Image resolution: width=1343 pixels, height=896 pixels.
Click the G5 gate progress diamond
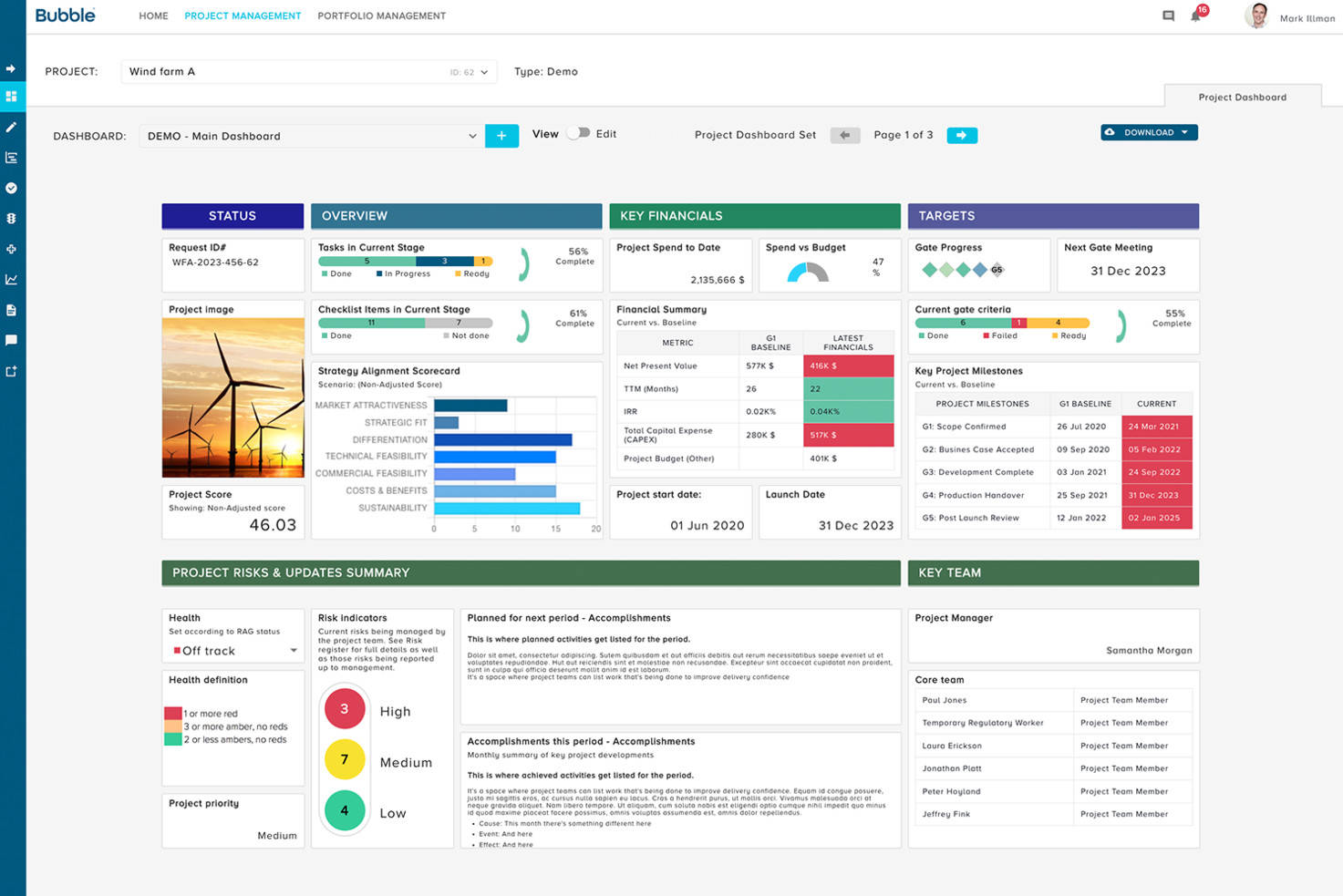pos(997,270)
